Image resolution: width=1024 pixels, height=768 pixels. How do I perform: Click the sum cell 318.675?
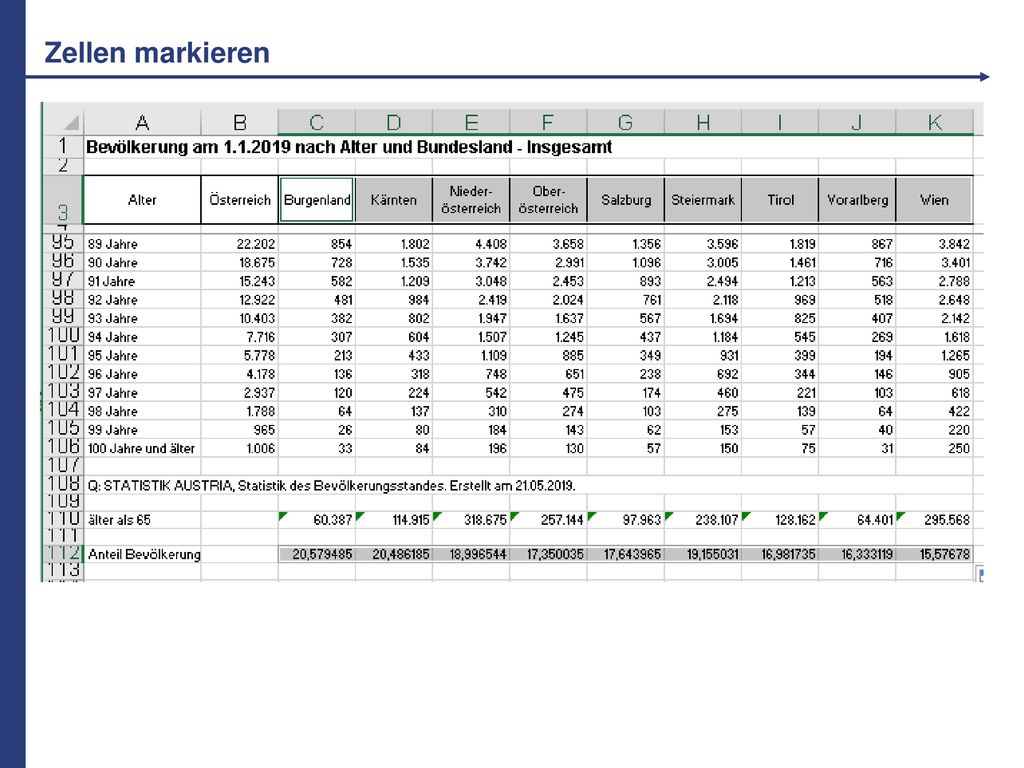coord(471,520)
